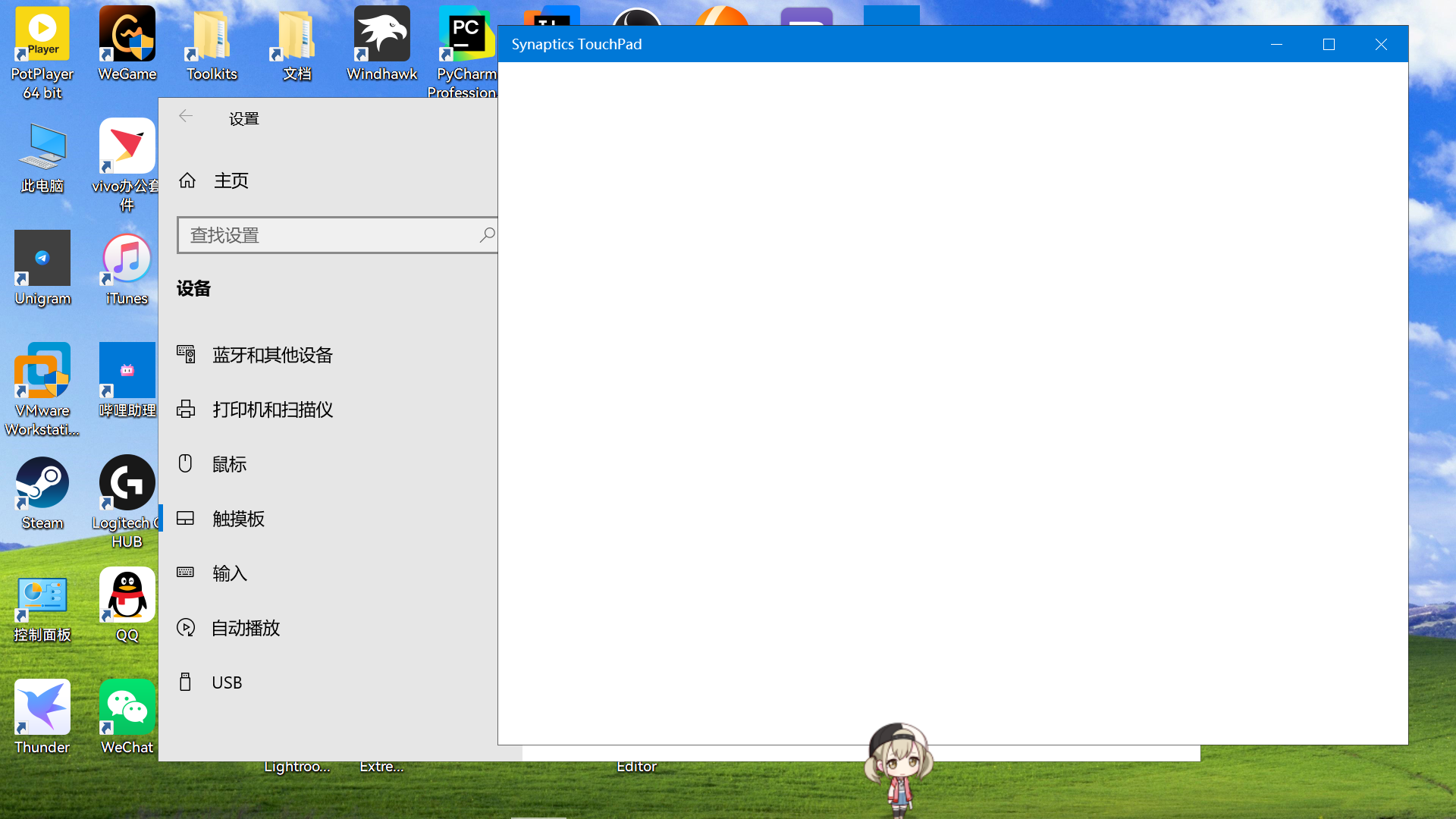Maximize the Synaptics TouchPad window

click(1329, 44)
